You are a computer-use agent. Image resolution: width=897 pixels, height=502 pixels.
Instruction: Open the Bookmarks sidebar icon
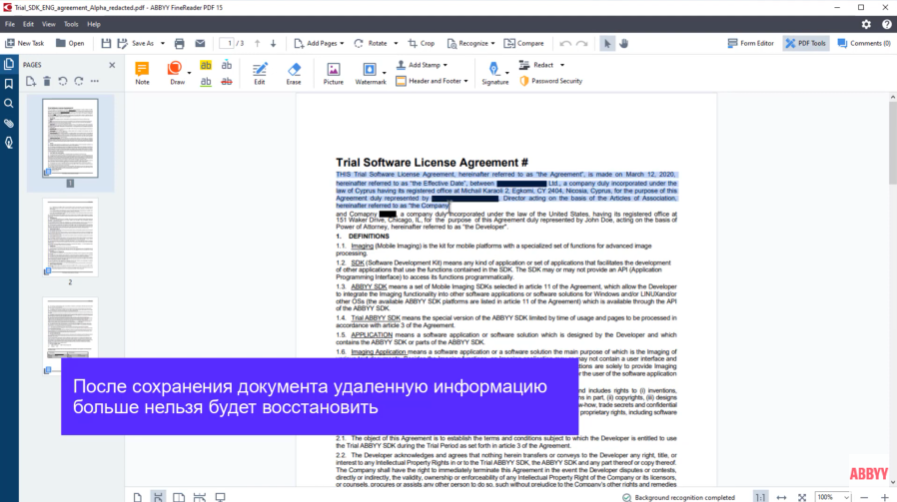point(9,84)
